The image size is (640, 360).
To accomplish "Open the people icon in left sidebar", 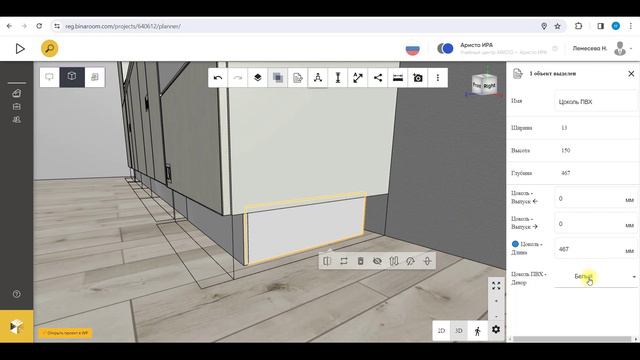I will click(x=17, y=120).
